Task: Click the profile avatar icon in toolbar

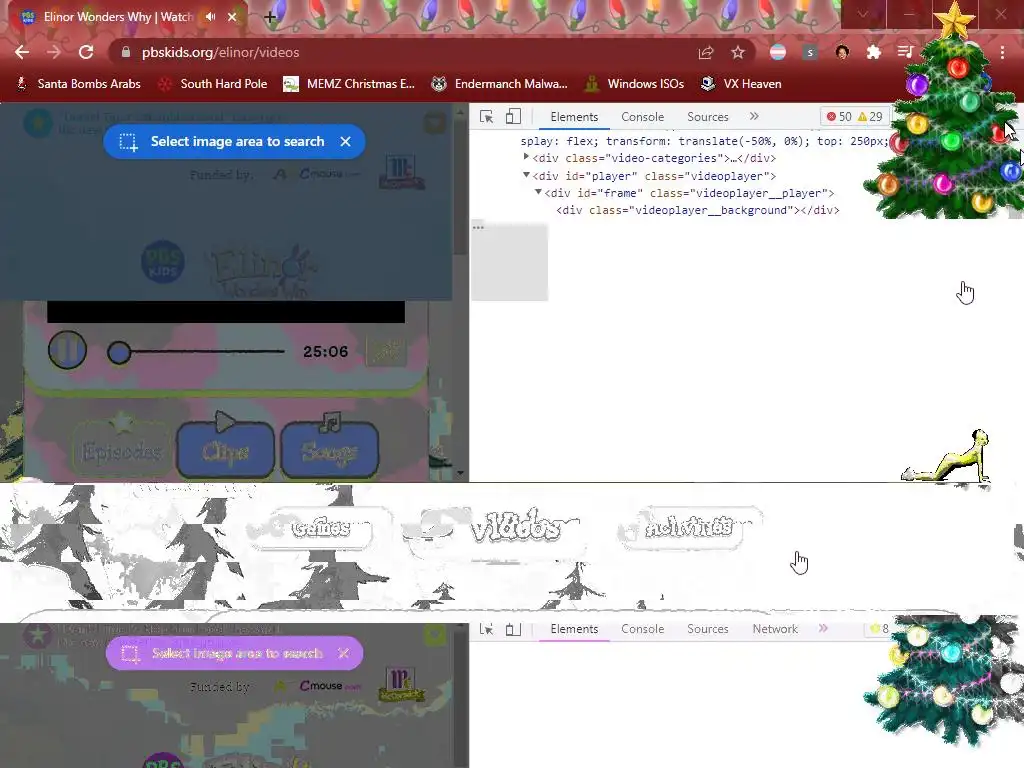Action: [x=842, y=52]
